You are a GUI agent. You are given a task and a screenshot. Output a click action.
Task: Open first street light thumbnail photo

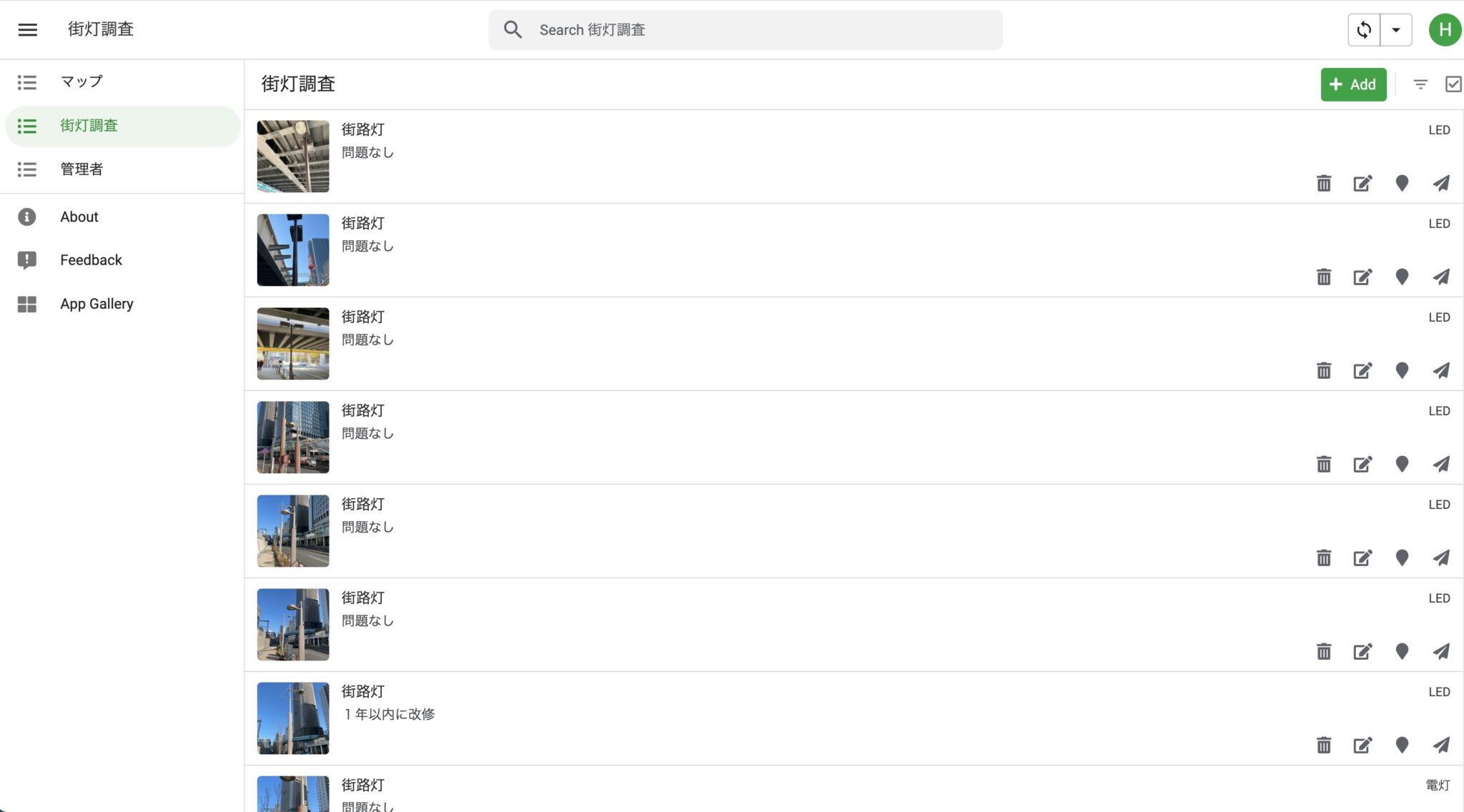click(x=293, y=156)
